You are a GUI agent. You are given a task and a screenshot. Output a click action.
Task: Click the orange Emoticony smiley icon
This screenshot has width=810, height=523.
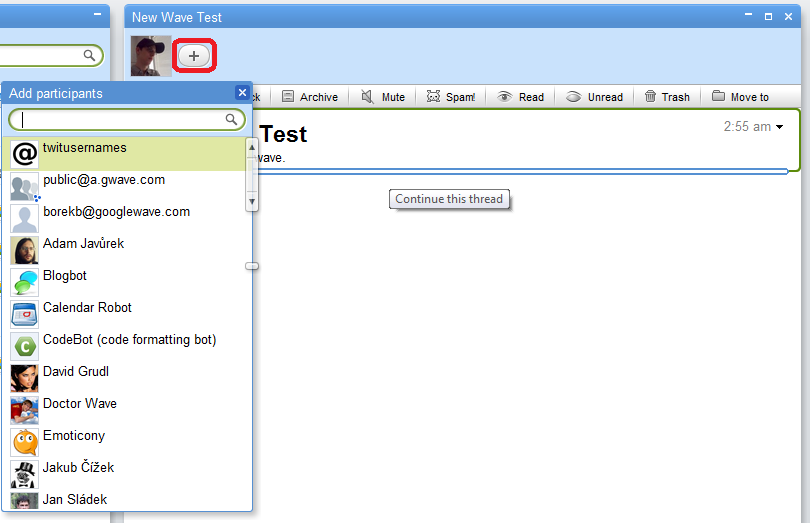[x=24, y=443]
